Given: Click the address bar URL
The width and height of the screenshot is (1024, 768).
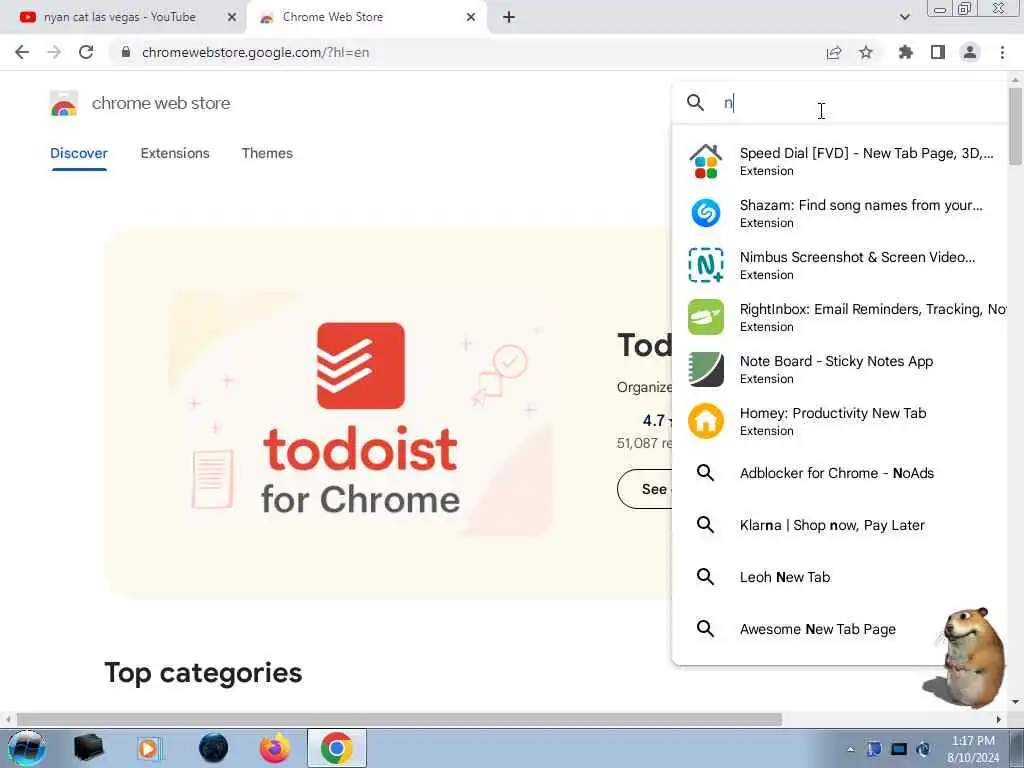Looking at the screenshot, I should coord(255,52).
